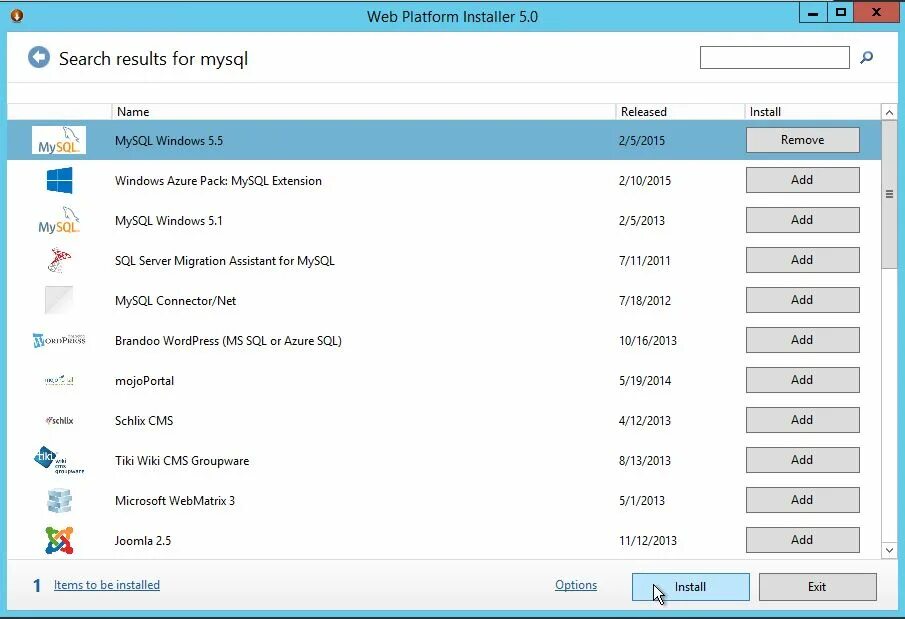Select the 'Joomla 2.5' name
Screen dimensions: 905x619
click(x=143, y=541)
